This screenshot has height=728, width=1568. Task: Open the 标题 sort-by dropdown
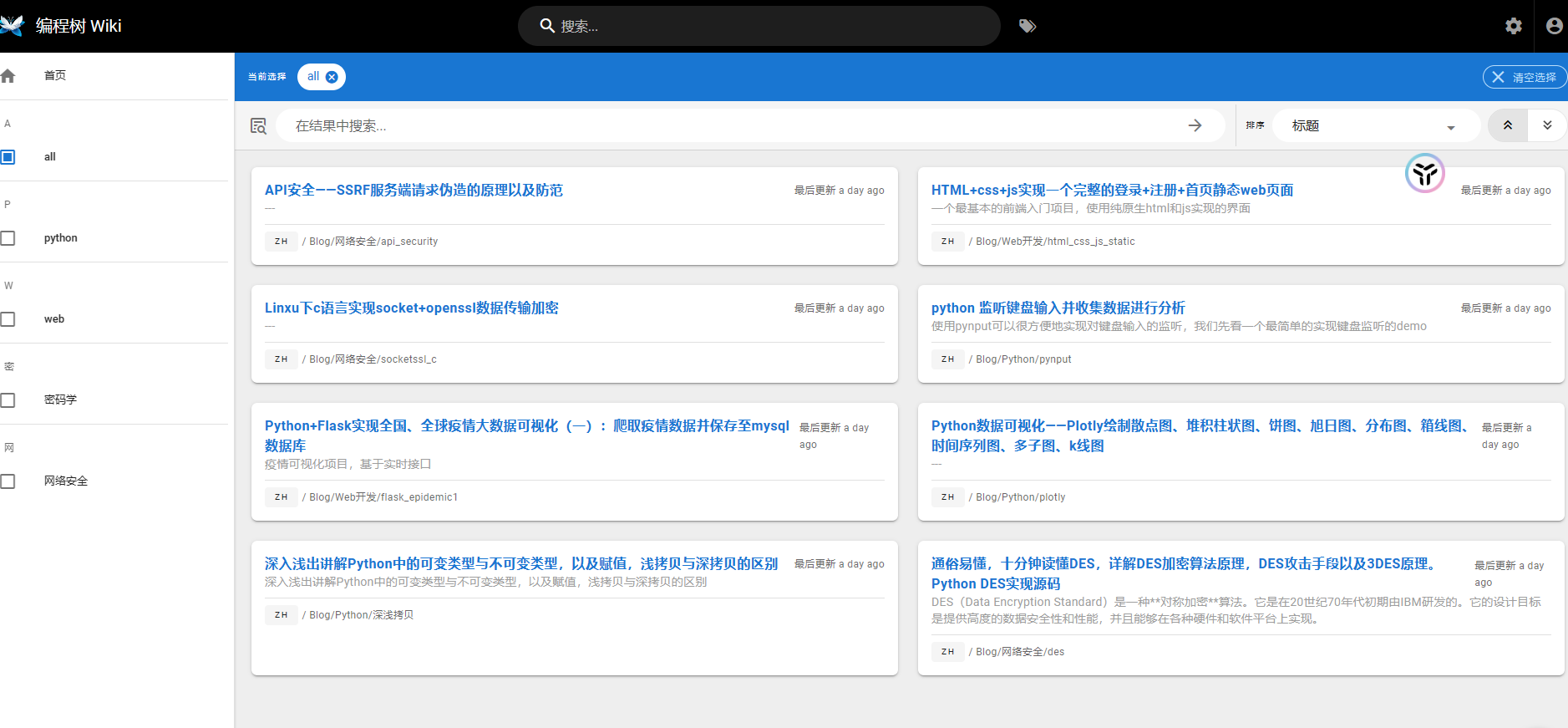[1376, 125]
